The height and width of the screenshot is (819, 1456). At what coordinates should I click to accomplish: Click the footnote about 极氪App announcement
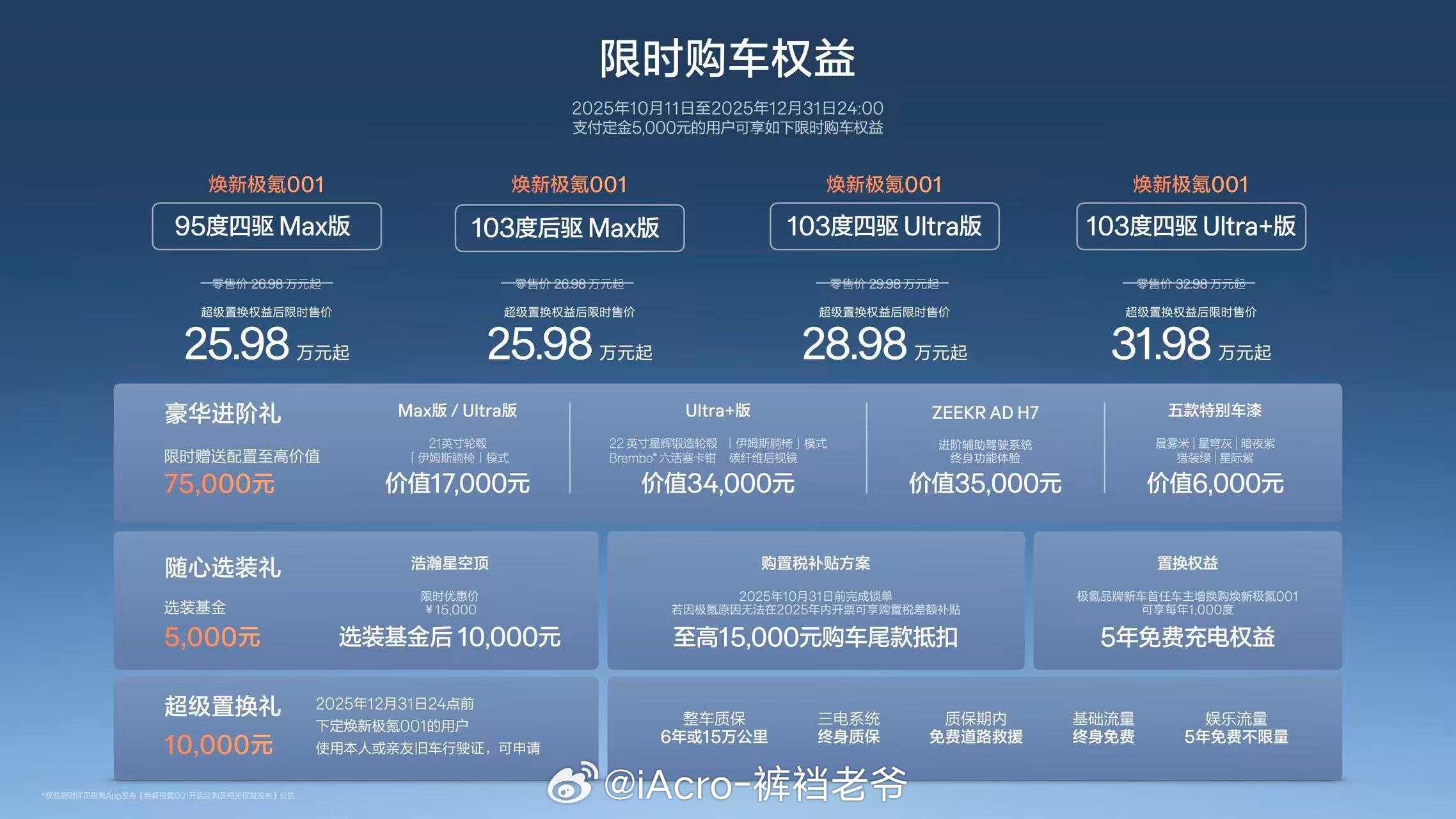coord(168,795)
